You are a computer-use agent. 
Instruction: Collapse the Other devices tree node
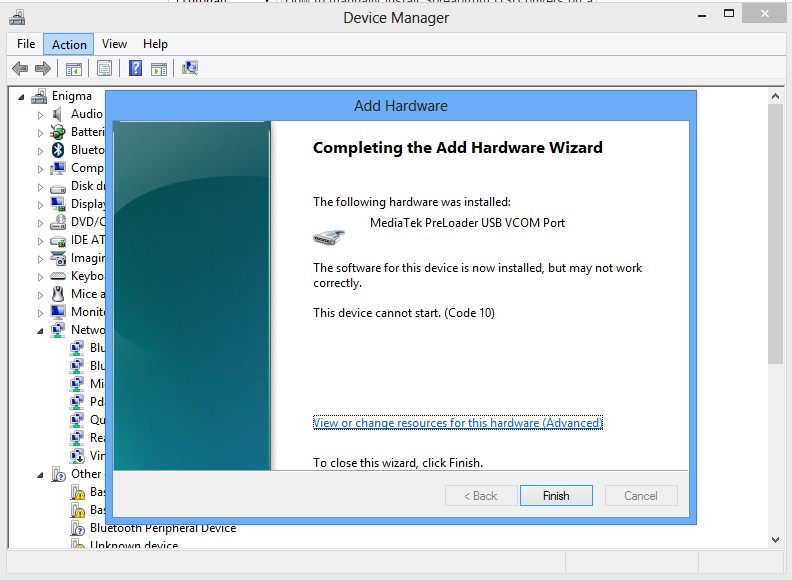click(40, 475)
